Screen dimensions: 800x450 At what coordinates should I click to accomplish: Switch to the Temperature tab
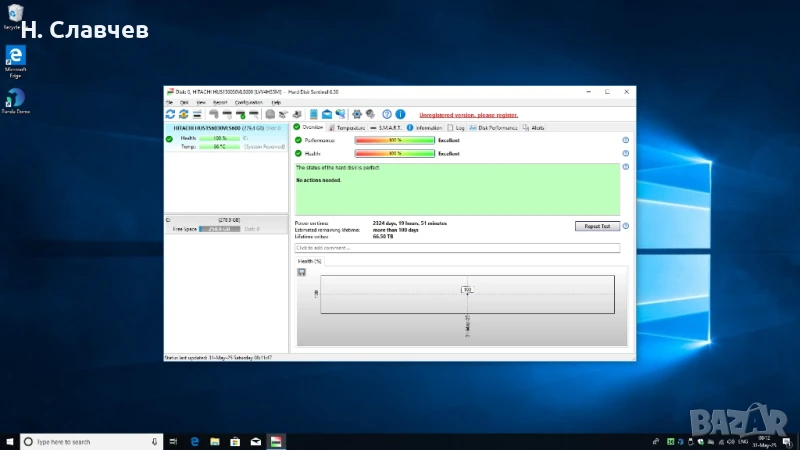[x=349, y=128]
